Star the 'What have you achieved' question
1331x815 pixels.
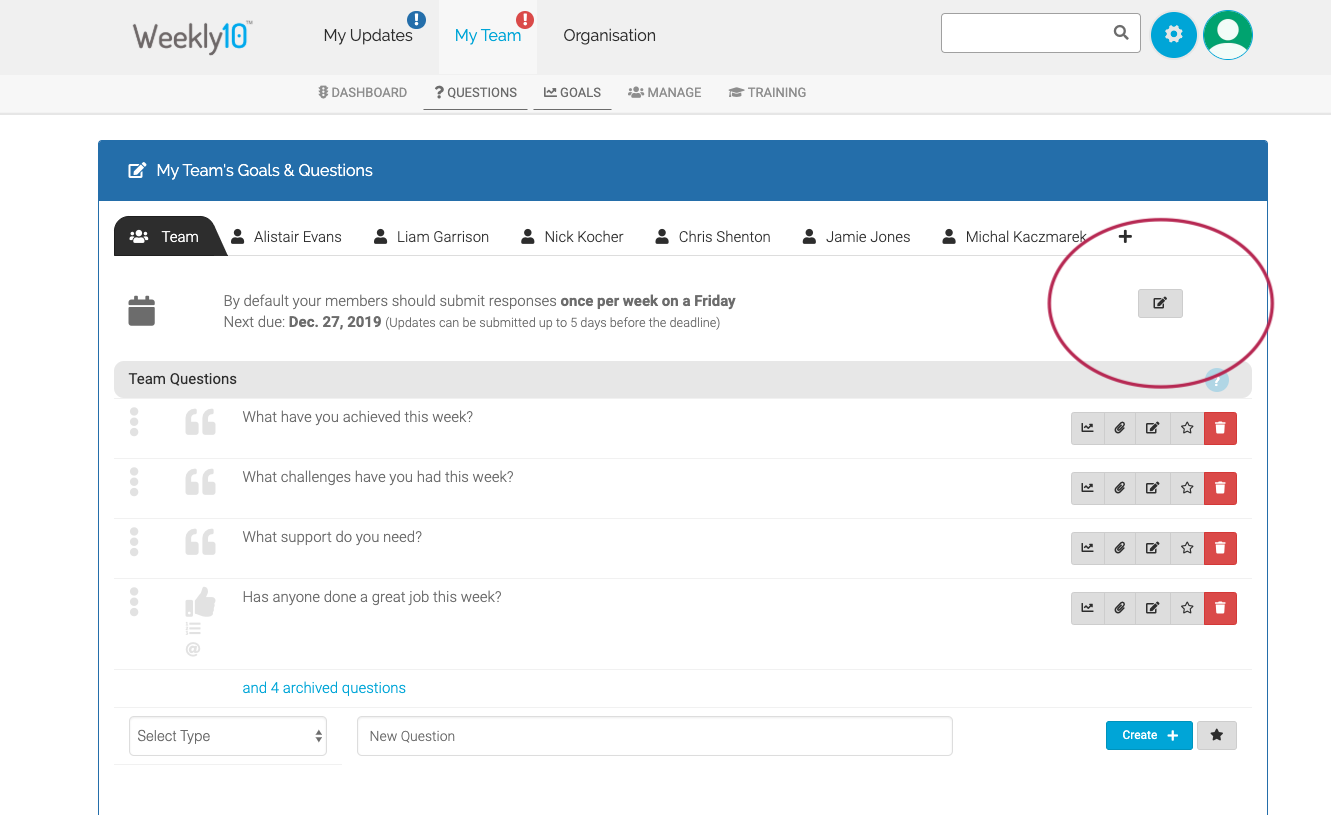(1187, 428)
